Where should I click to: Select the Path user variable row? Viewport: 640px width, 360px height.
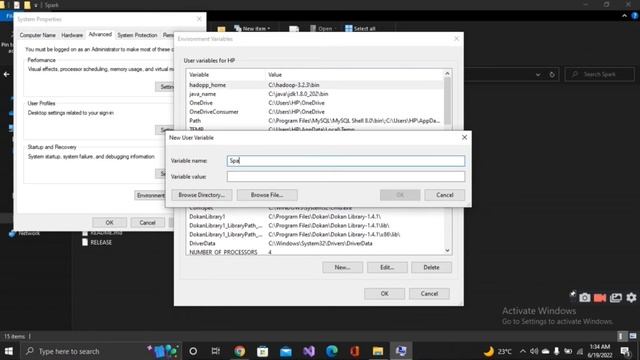click(315, 121)
